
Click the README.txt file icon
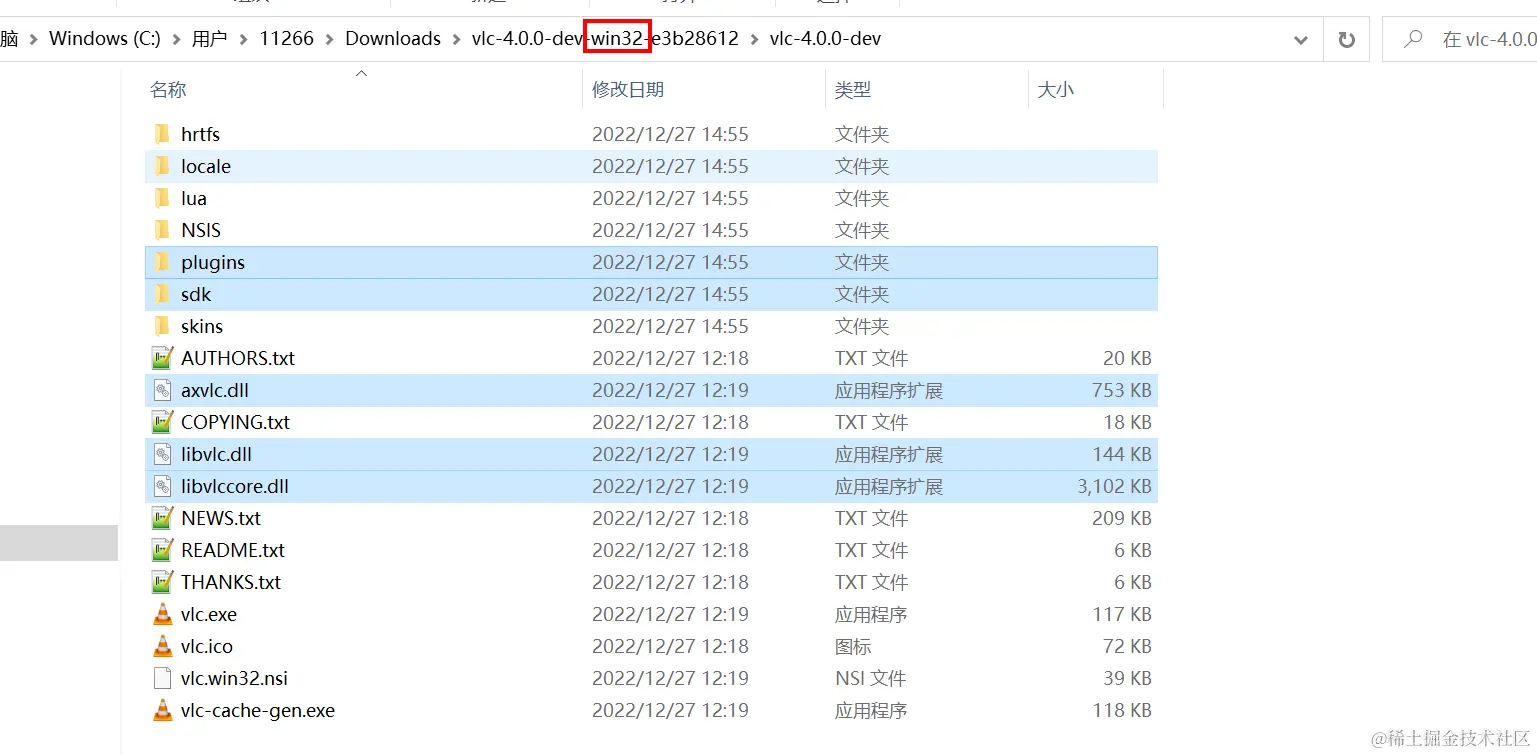coord(162,550)
